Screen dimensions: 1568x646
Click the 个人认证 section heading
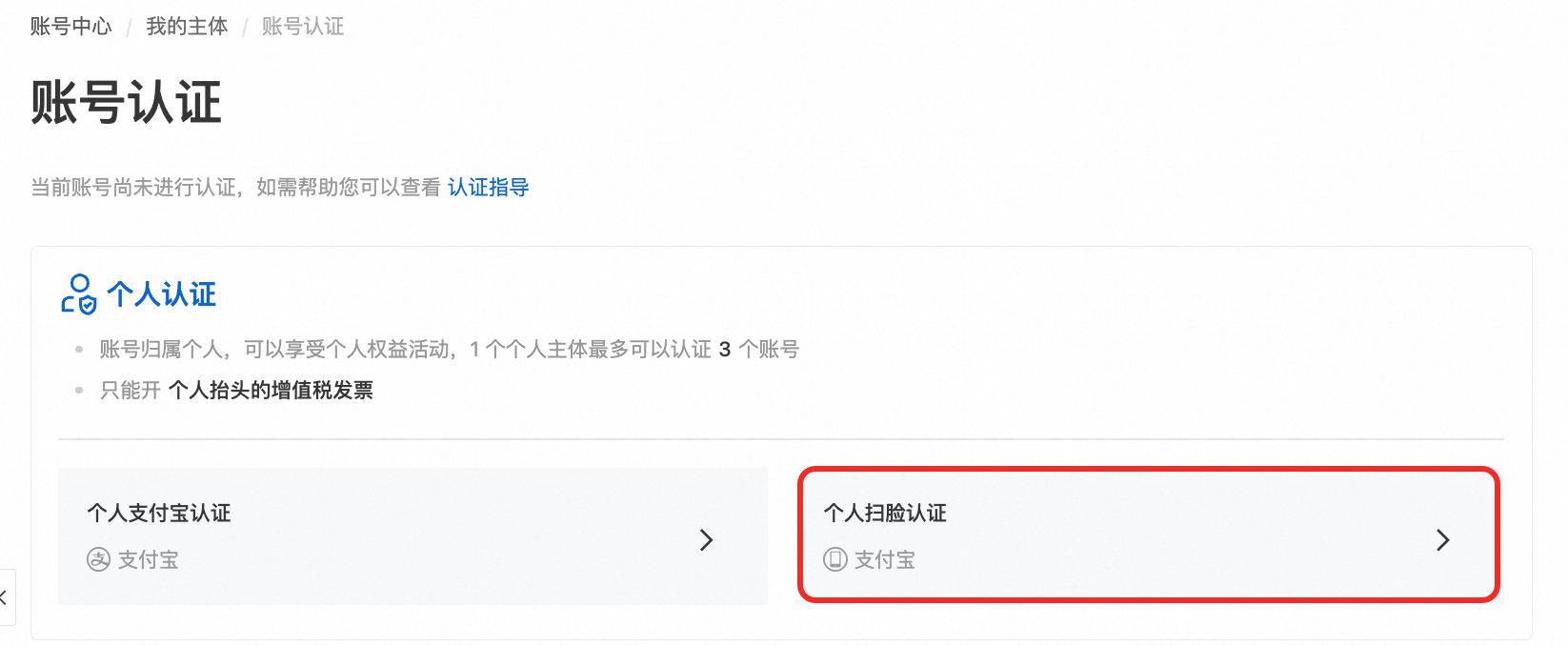pyautogui.click(x=162, y=294)
